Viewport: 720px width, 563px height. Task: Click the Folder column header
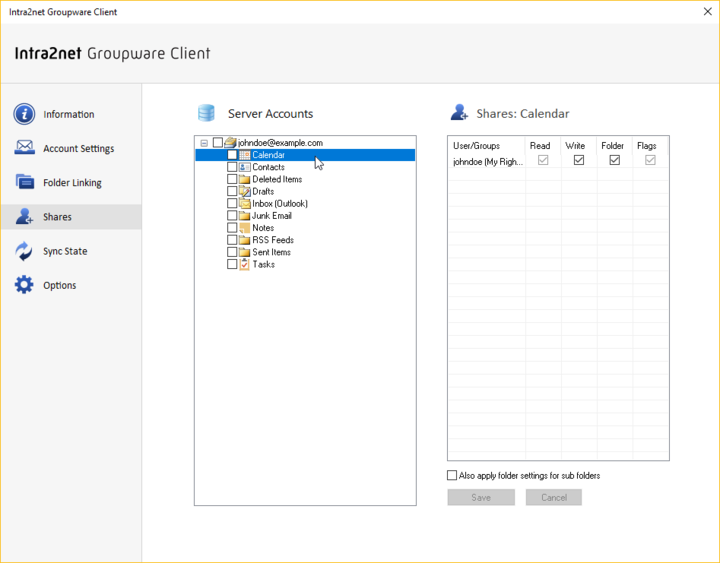point(612,146)
